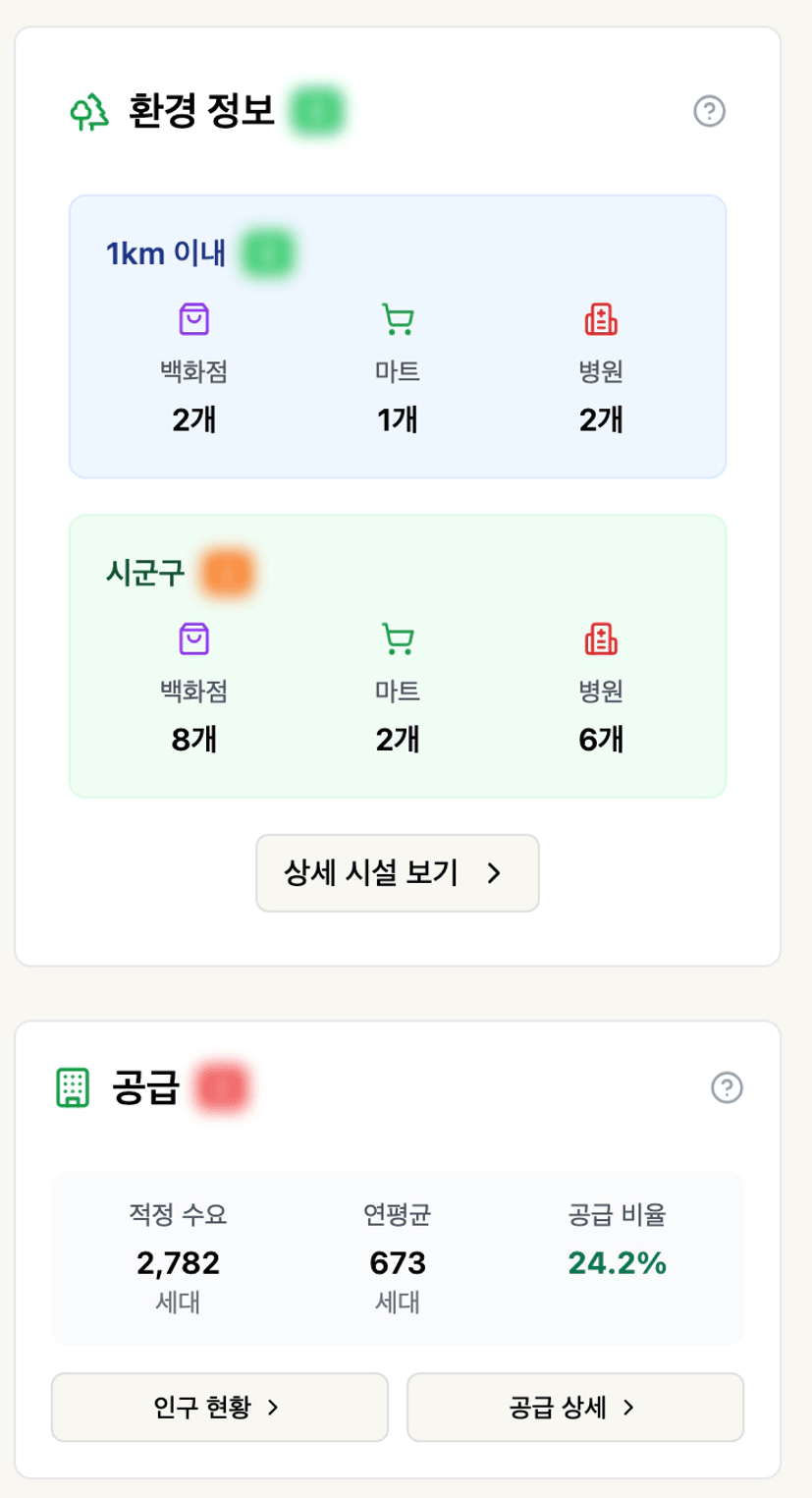Click the orange badge next to 시군구

click(228, 573)
